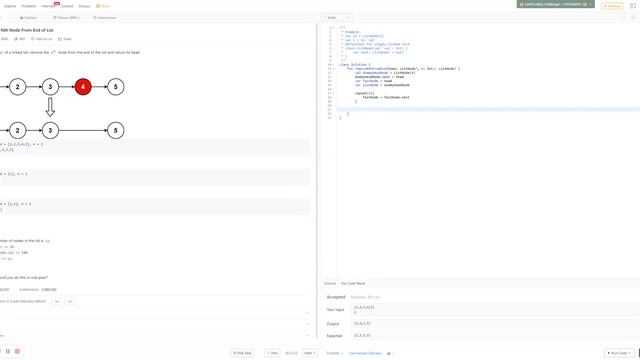640x360 pixels.
Task: Click the empty code line below repeat block
Action: click(488, 109)
